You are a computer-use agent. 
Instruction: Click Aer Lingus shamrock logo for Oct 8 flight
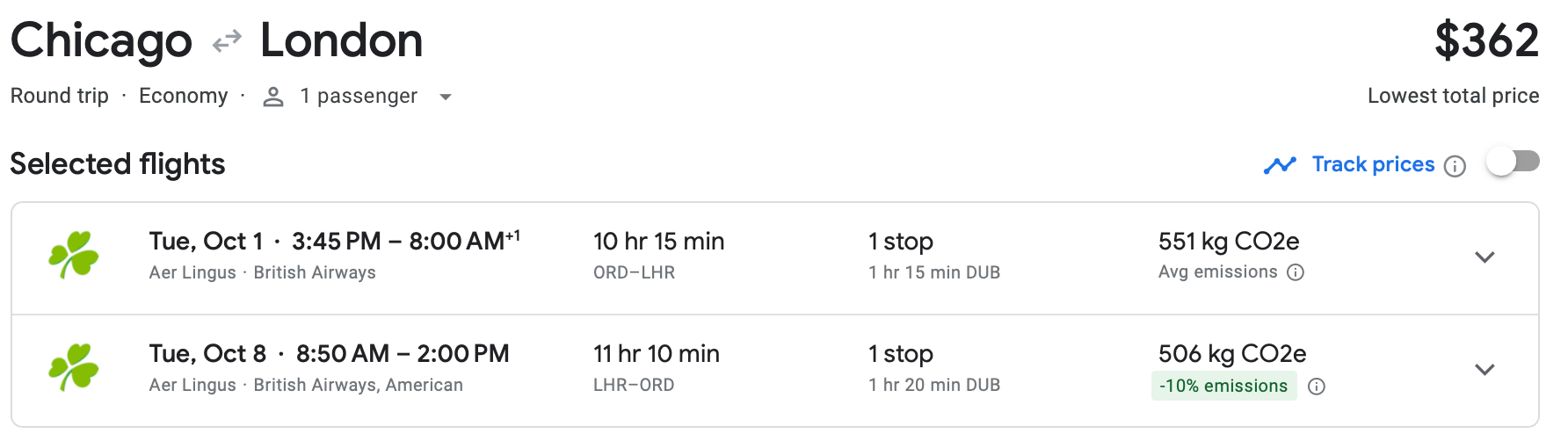[74, 367]
